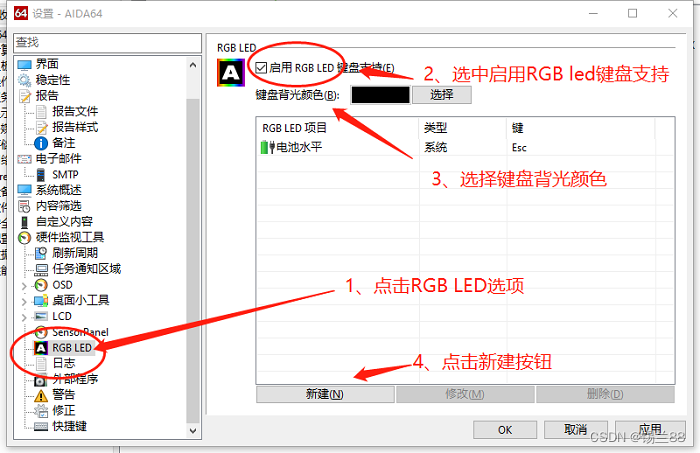Open the 稳定性 gear icon item
The image size is (700, 453).
coord(24,80)
